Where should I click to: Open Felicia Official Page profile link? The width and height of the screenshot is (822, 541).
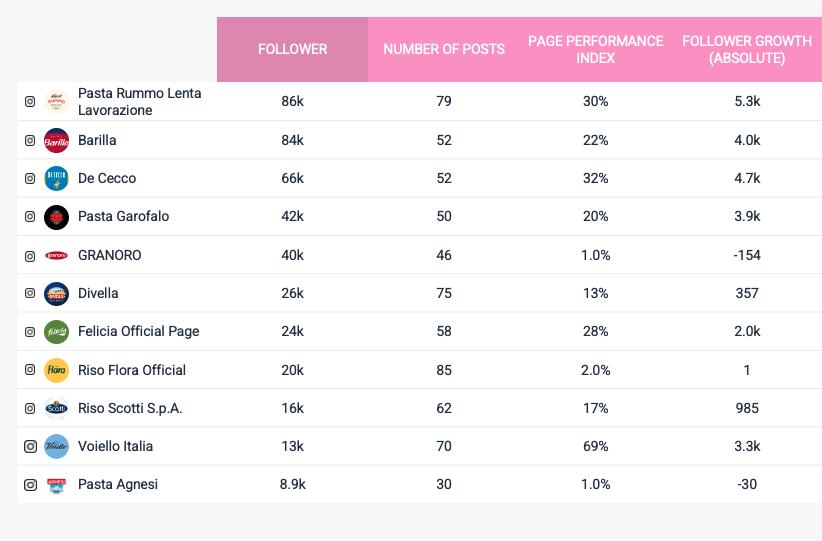(x=138, y=332)
